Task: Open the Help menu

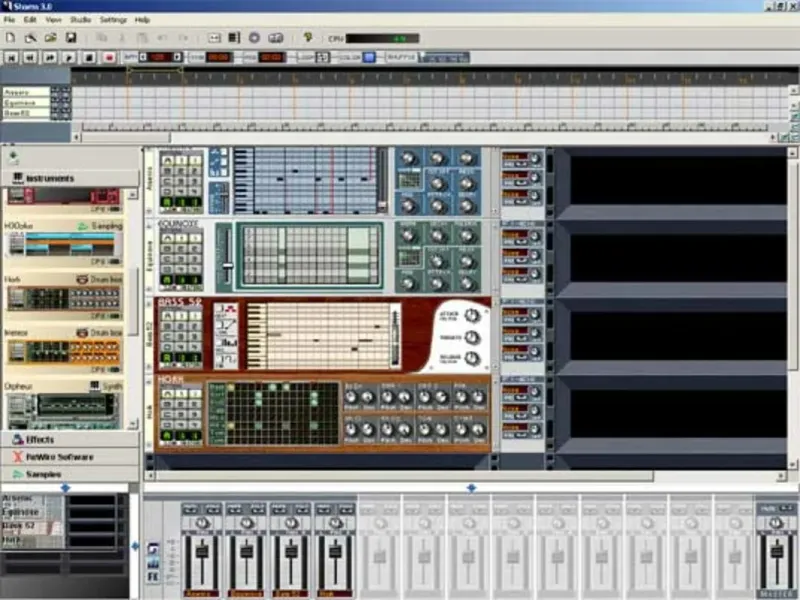Action: pos(142,20)
